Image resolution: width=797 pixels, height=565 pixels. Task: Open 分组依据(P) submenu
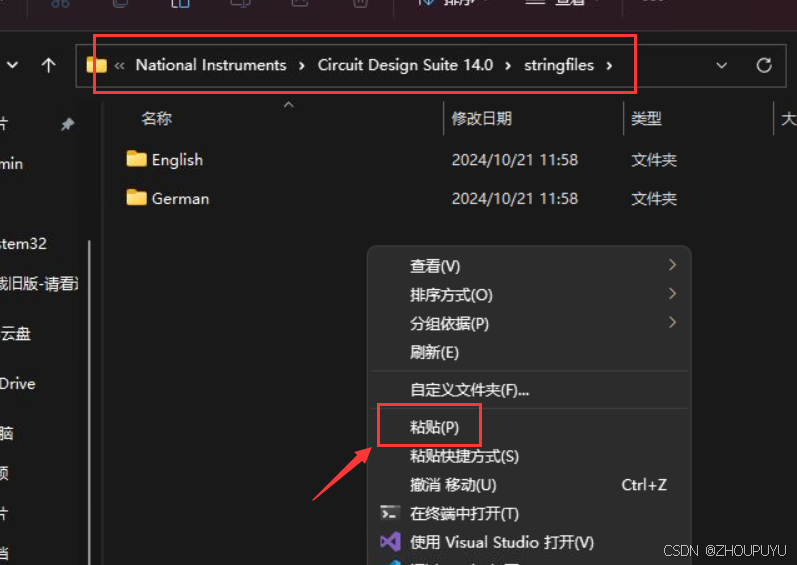[529, 324]
